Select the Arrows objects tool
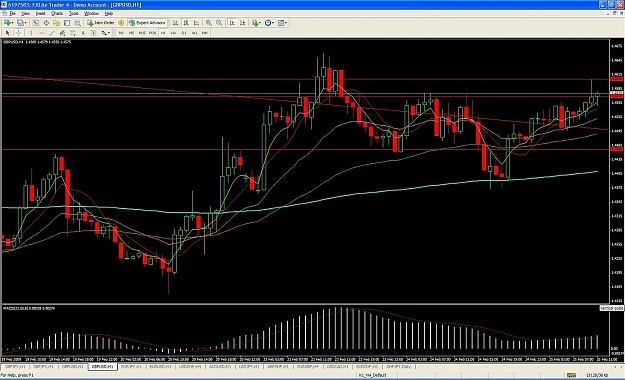 [104, 33]
